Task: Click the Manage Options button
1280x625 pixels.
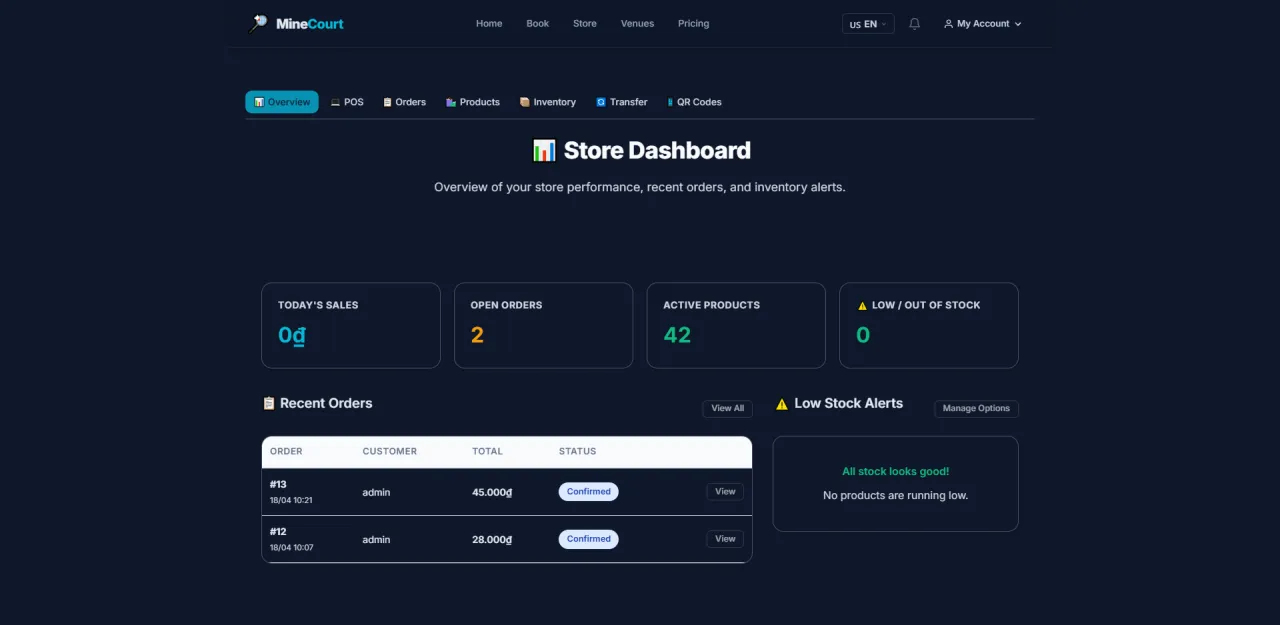Action: [x=976, y=408]
